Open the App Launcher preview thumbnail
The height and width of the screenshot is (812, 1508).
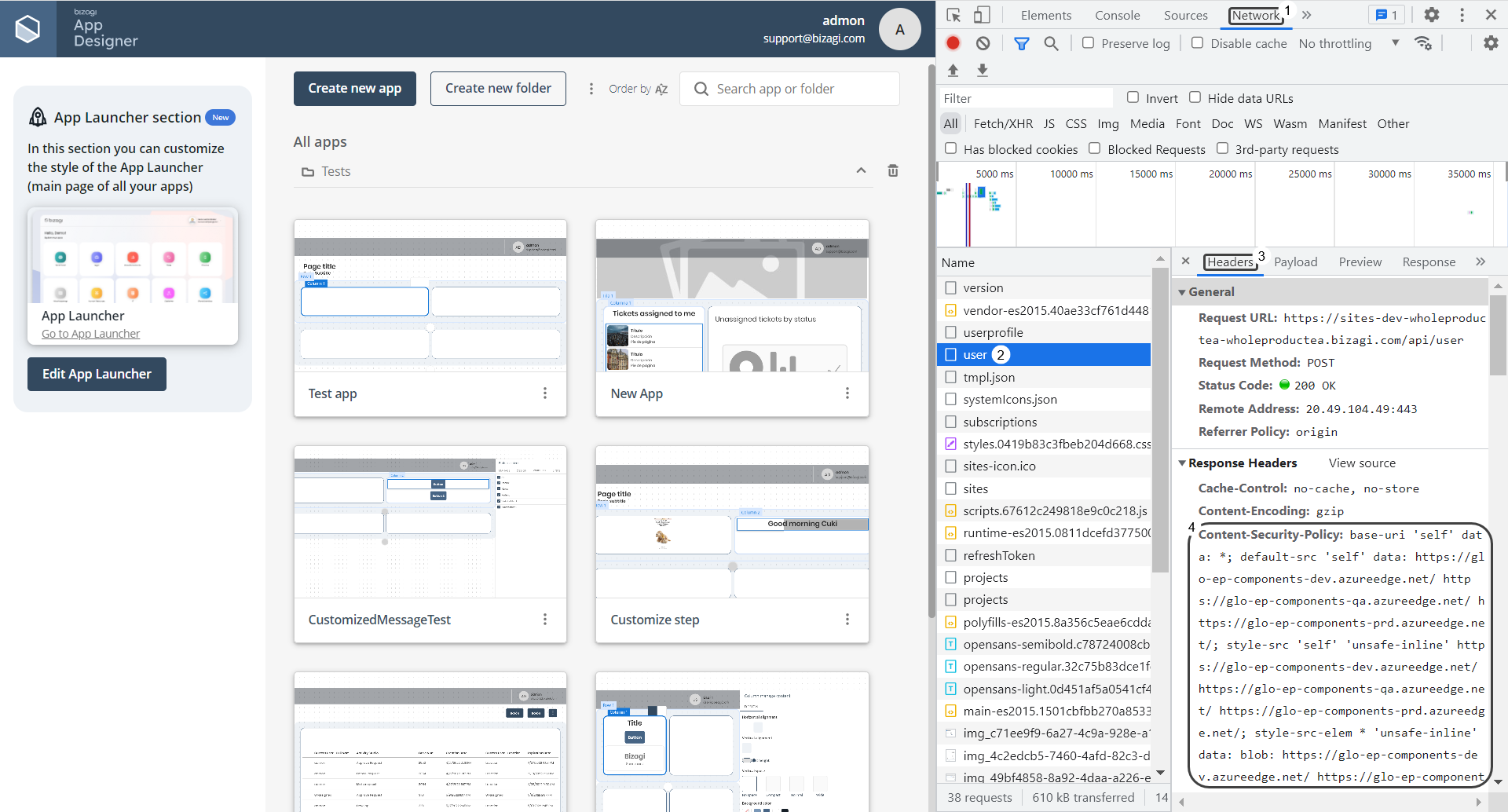(133, 256)
